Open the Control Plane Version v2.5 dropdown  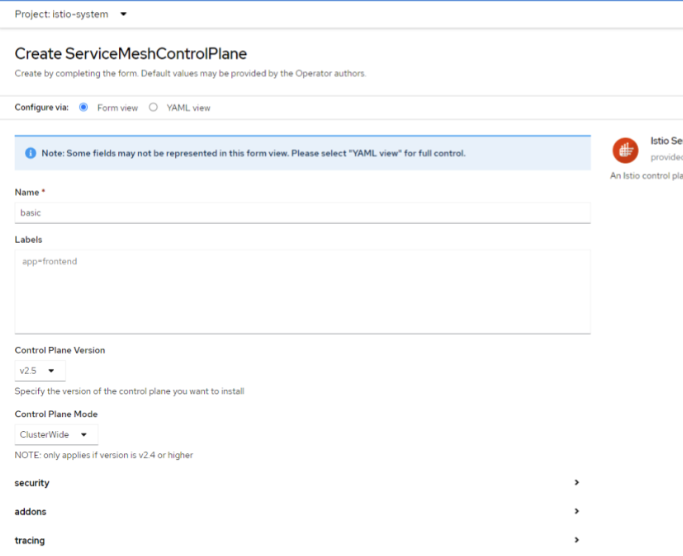pos(40,371)
